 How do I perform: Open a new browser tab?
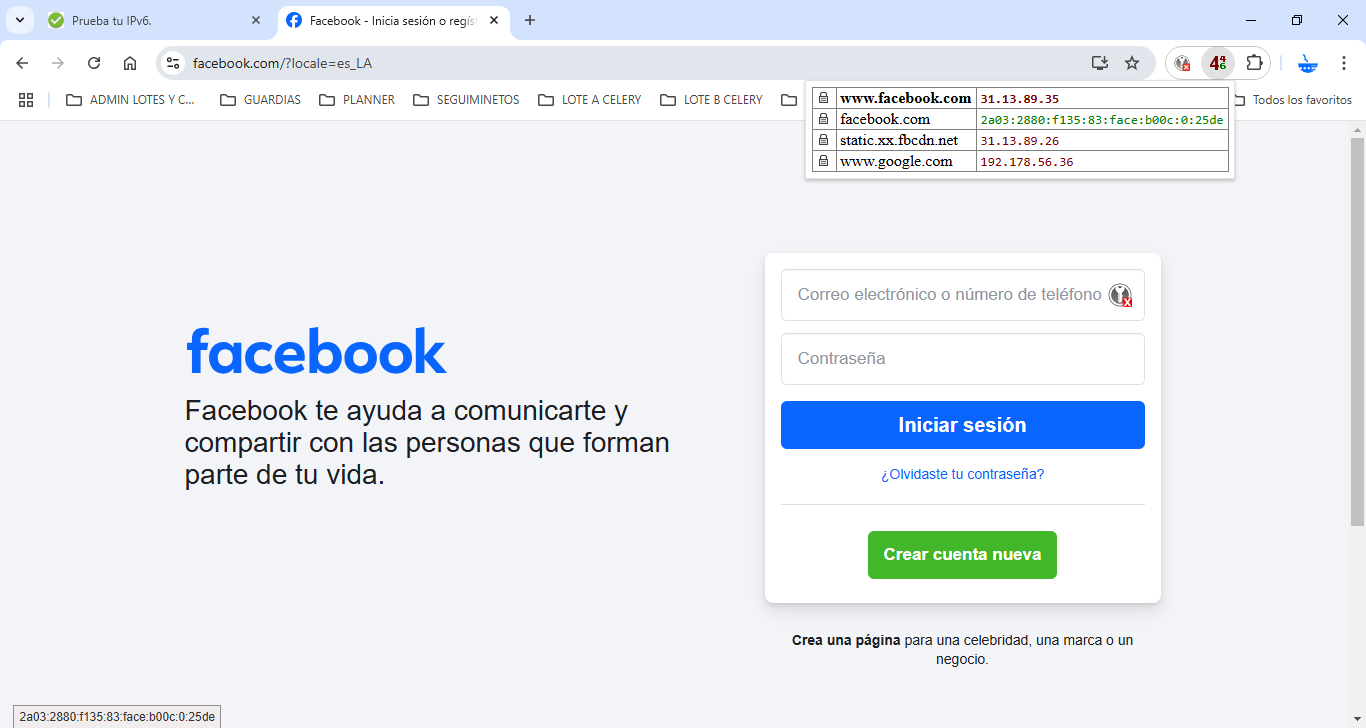[x=530, y=20]
